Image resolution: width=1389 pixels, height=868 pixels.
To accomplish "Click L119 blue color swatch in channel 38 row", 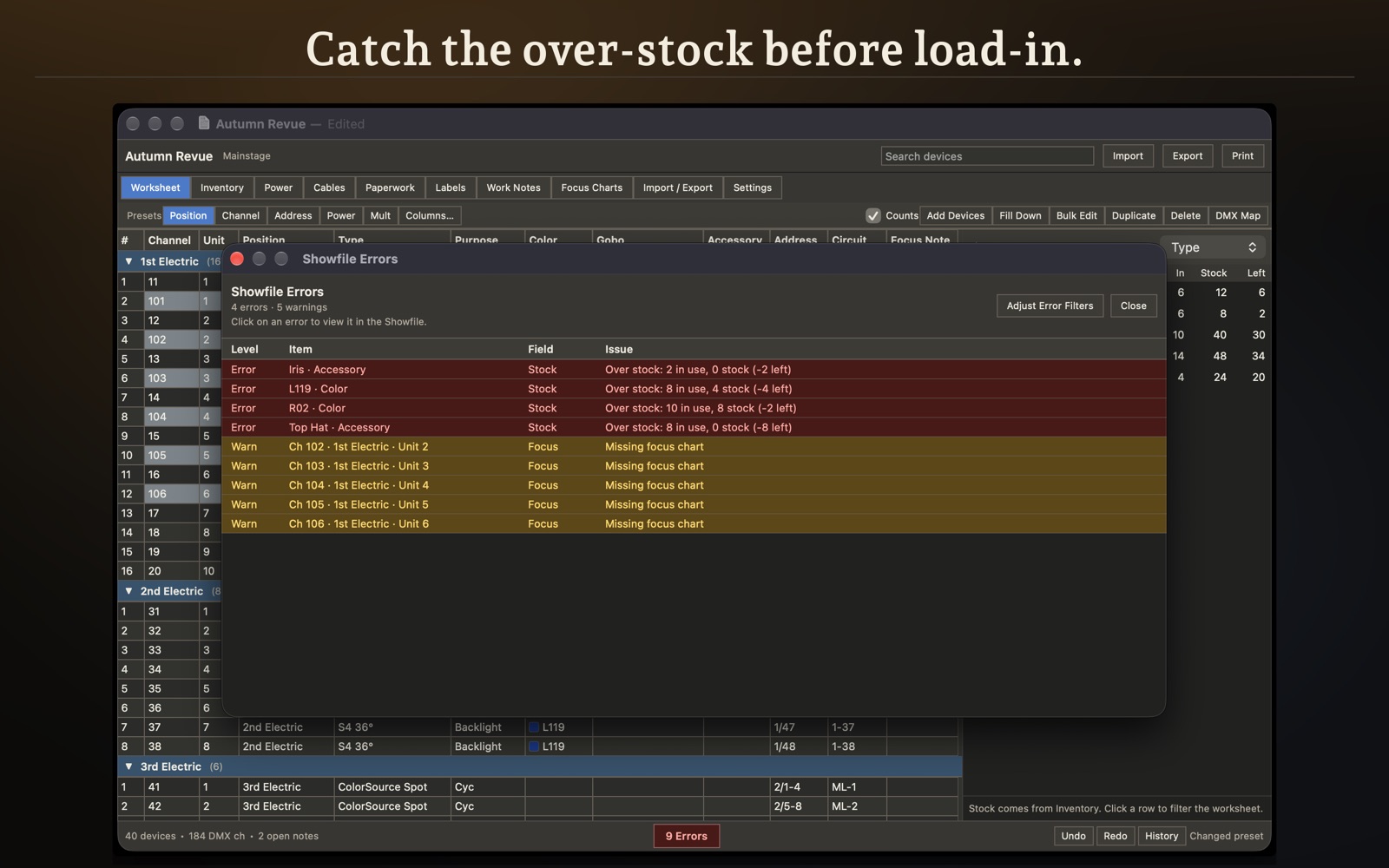I will [x=535, y=746].
